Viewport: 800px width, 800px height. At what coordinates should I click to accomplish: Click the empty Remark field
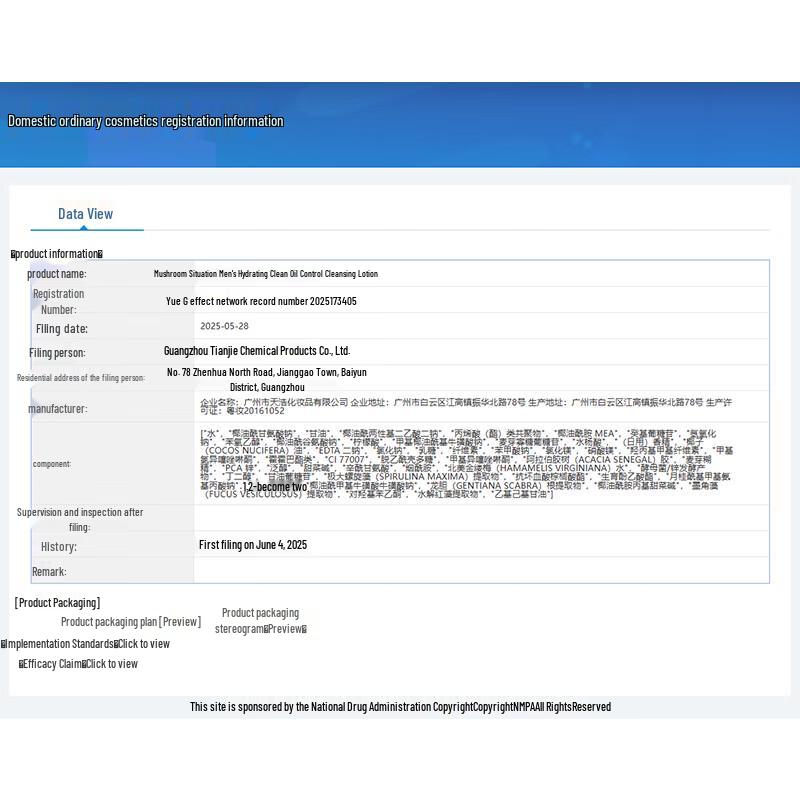pos(480,571)
